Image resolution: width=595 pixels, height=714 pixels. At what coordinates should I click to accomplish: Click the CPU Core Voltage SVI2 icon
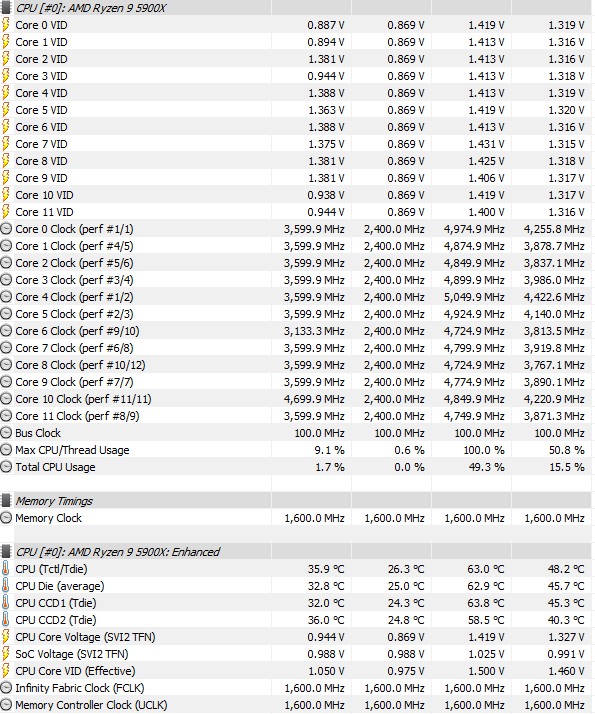(x=5, y=637)
